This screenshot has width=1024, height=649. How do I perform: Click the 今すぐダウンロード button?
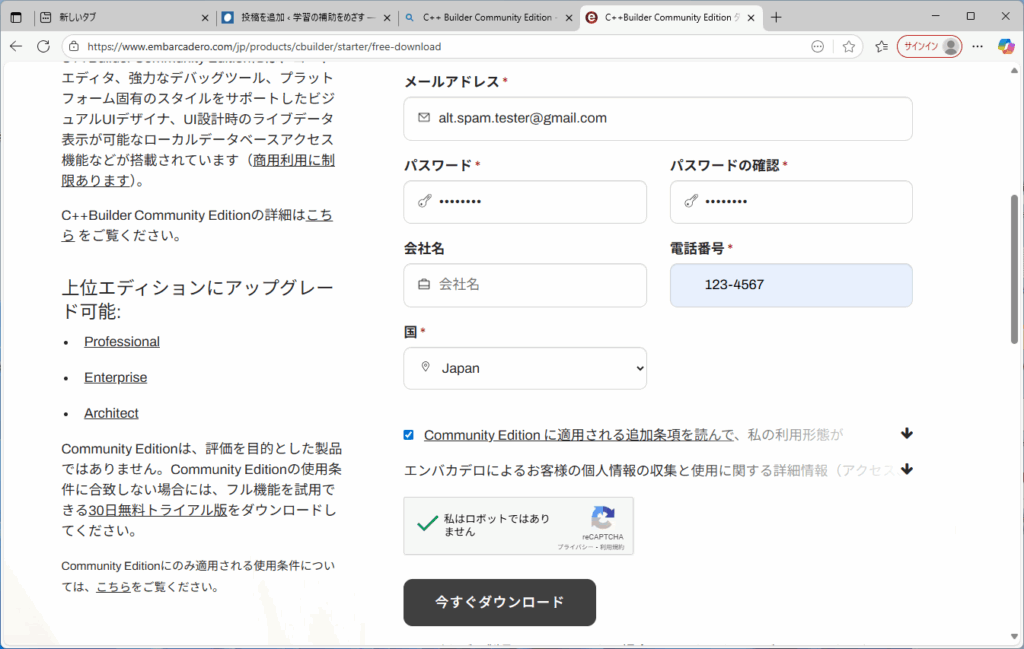coord(500,603)
